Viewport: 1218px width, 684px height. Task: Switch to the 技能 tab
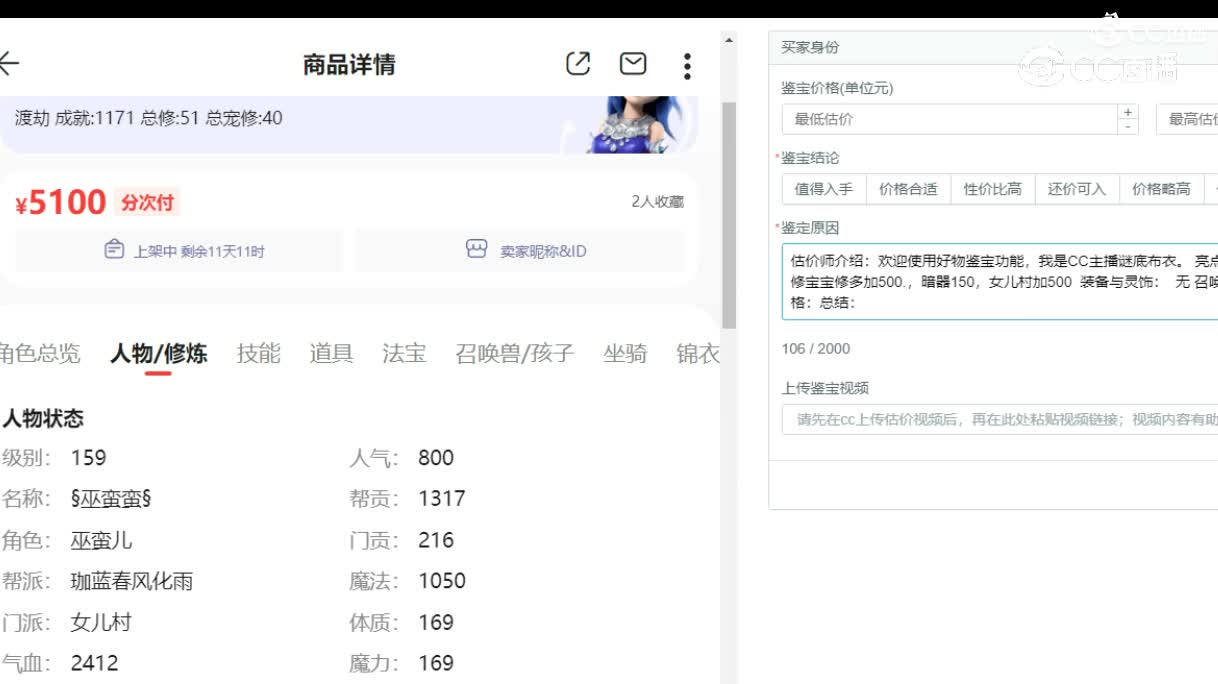[258, 352]
